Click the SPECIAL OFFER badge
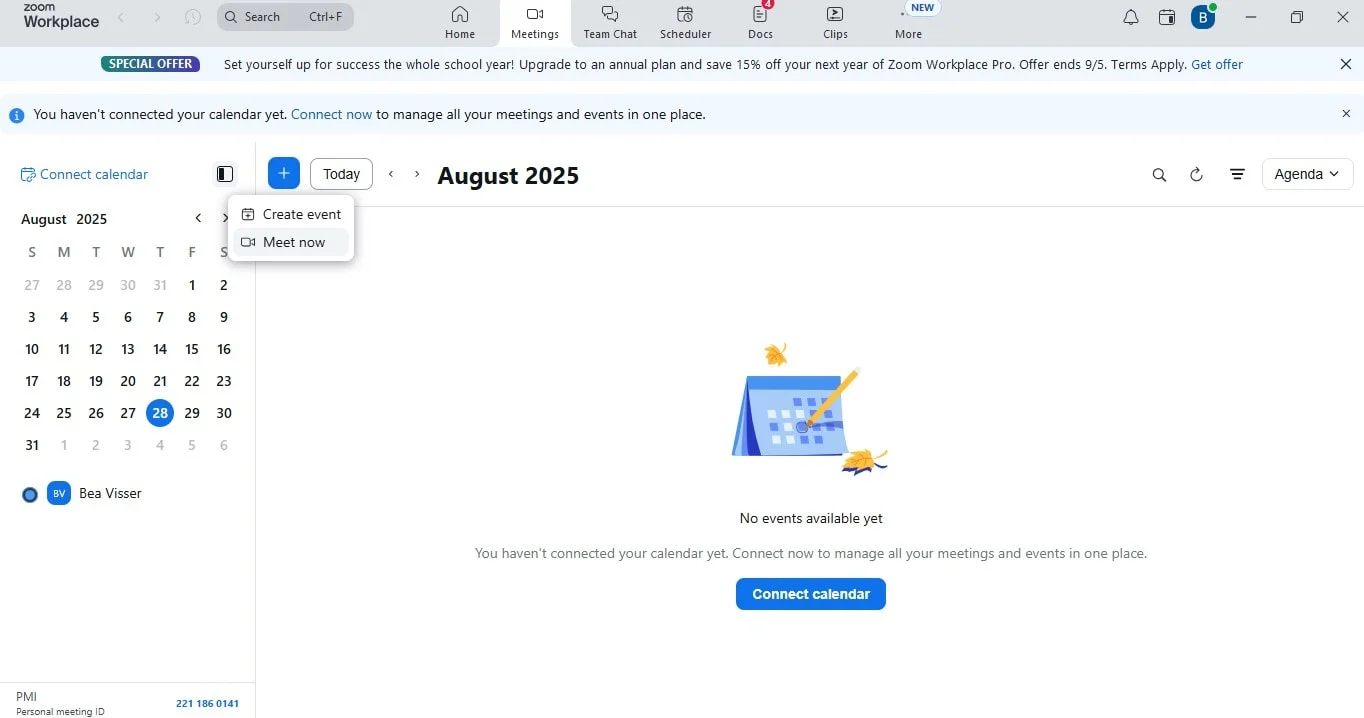This screenshot has height=718, width=1364. pos(150,64)
